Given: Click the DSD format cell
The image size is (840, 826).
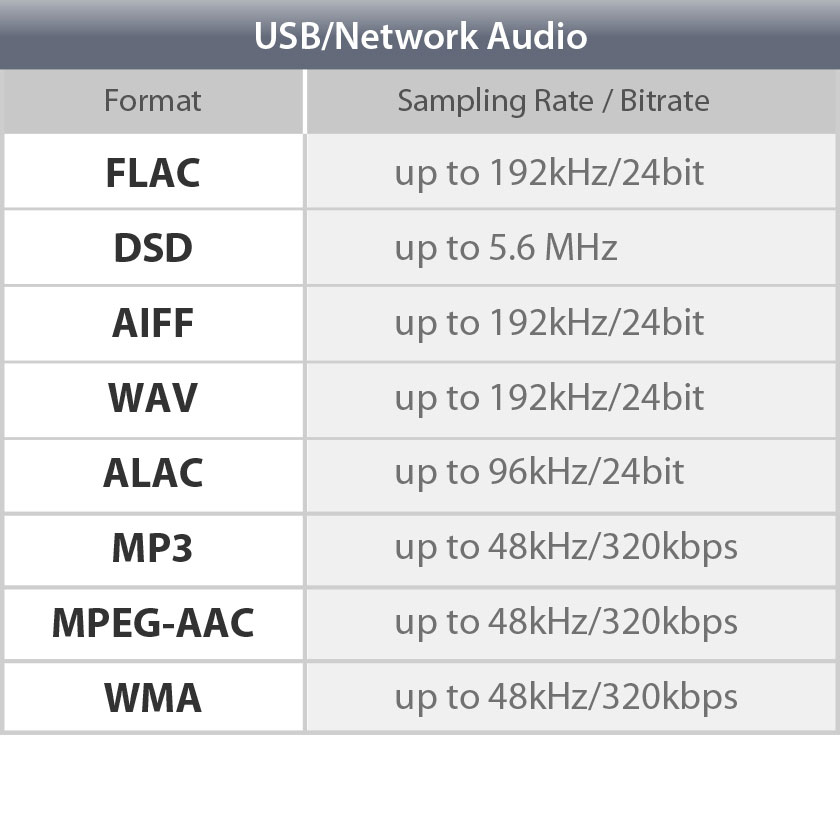Looking at the screenshot, I should 153,247.
